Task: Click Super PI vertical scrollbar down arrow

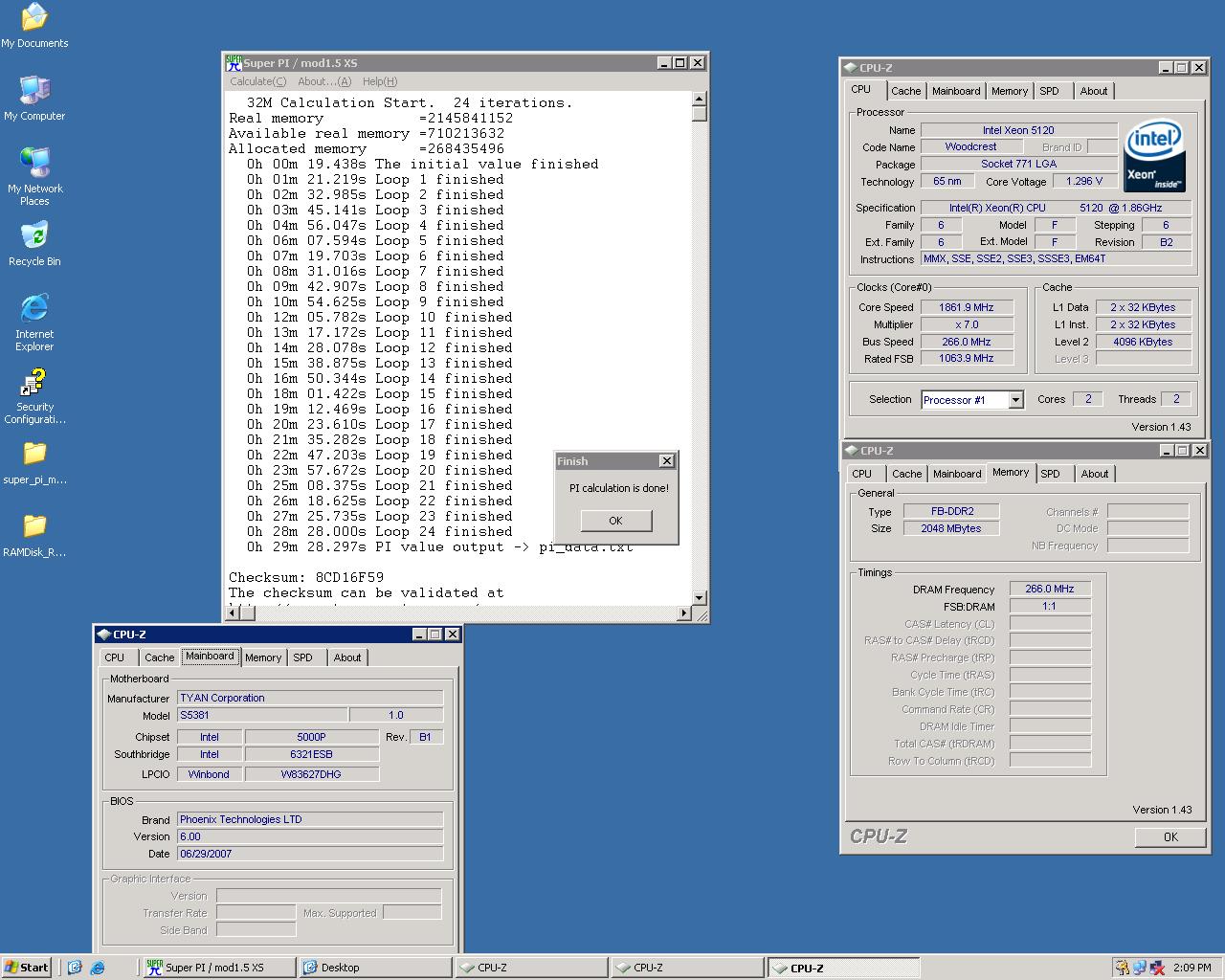Action: (699, 597)
